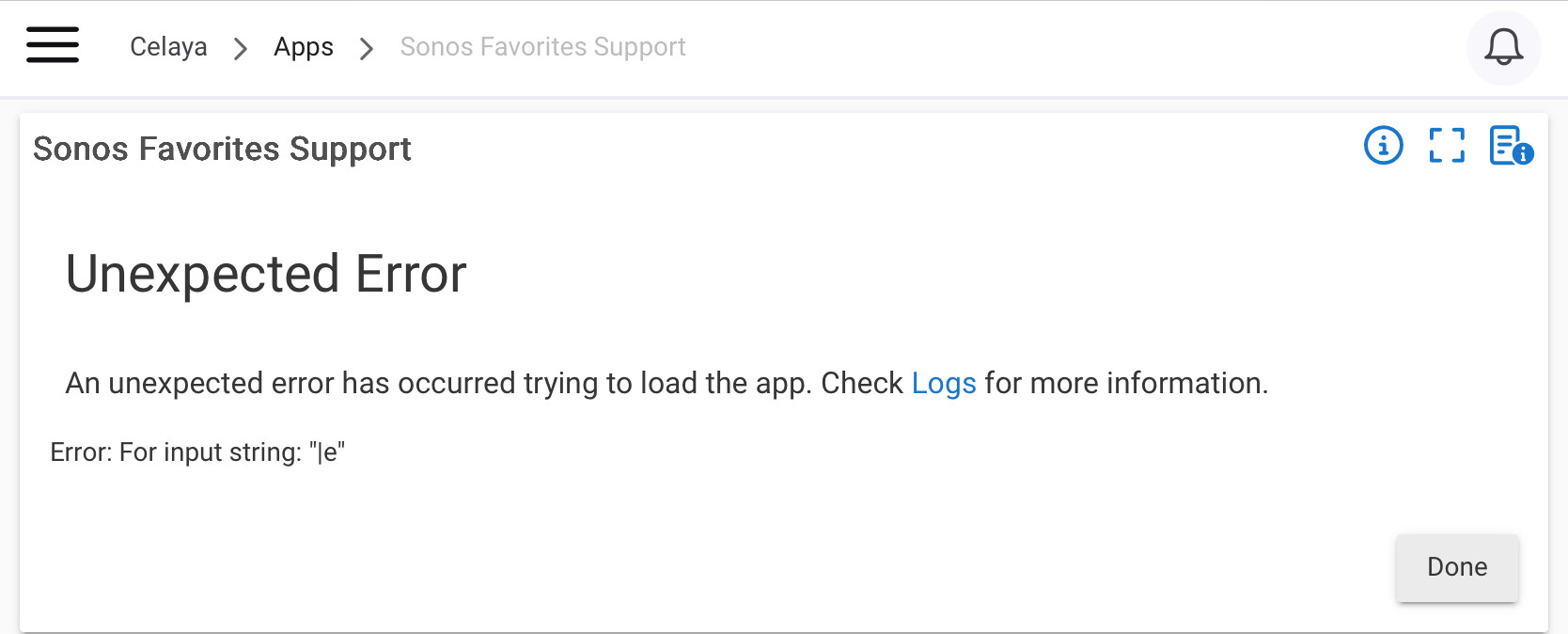This screenshot has width=1568, height=634.
Task: Click the chevron after Apps
Action: click(x=367, y=48)
